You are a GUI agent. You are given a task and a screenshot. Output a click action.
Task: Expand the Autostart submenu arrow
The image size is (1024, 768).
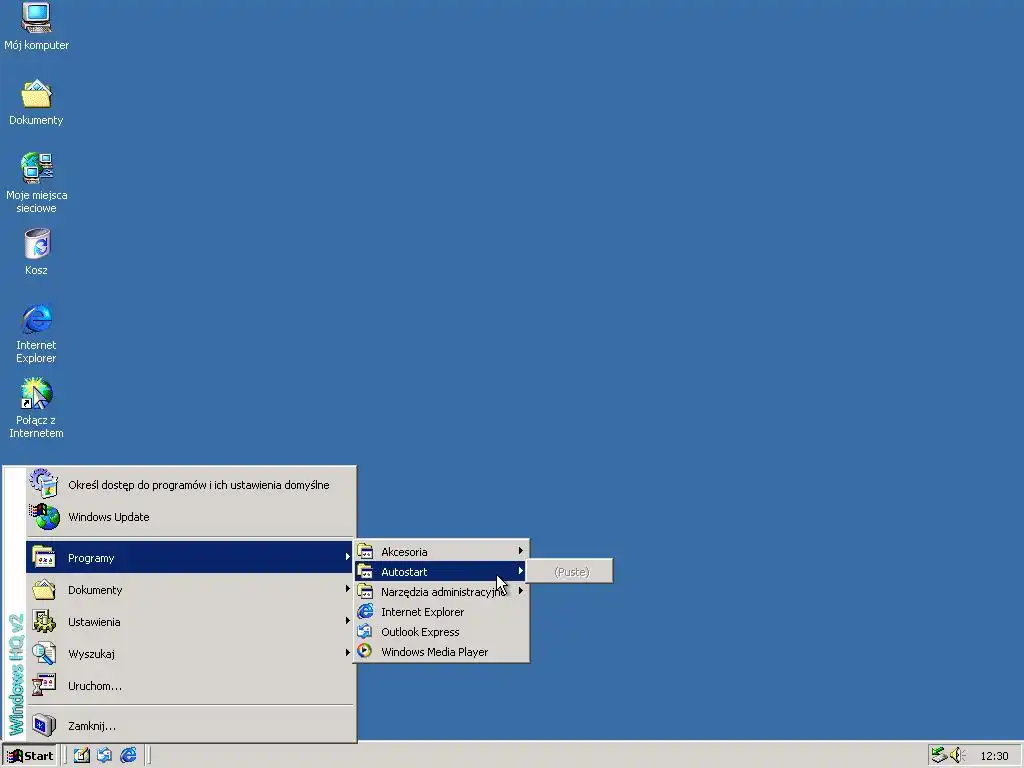pyautogui.click(x=520, y=571)
